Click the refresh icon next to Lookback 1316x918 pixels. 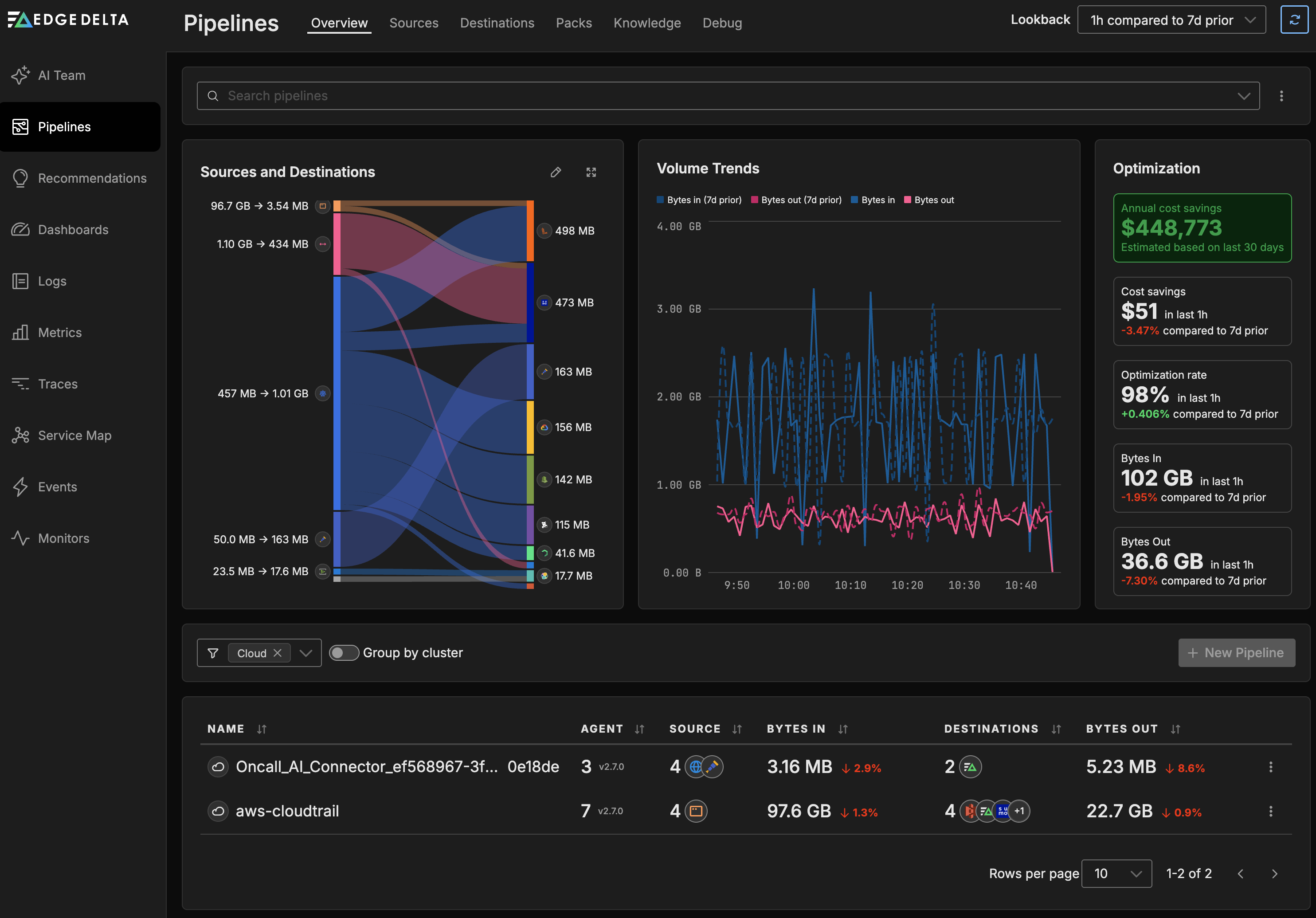click(x=1294, y=20)
